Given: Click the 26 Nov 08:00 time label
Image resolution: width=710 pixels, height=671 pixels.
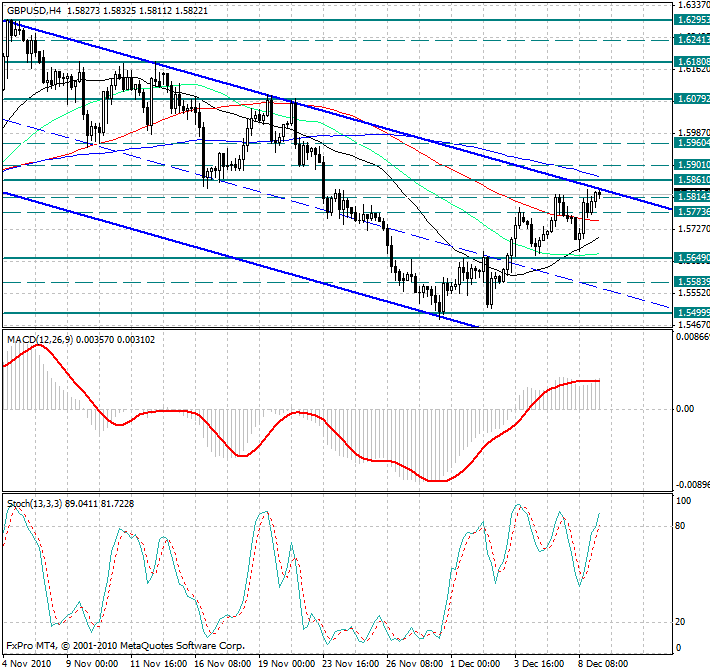Looking at the screenshot, I should pos(414,664).
